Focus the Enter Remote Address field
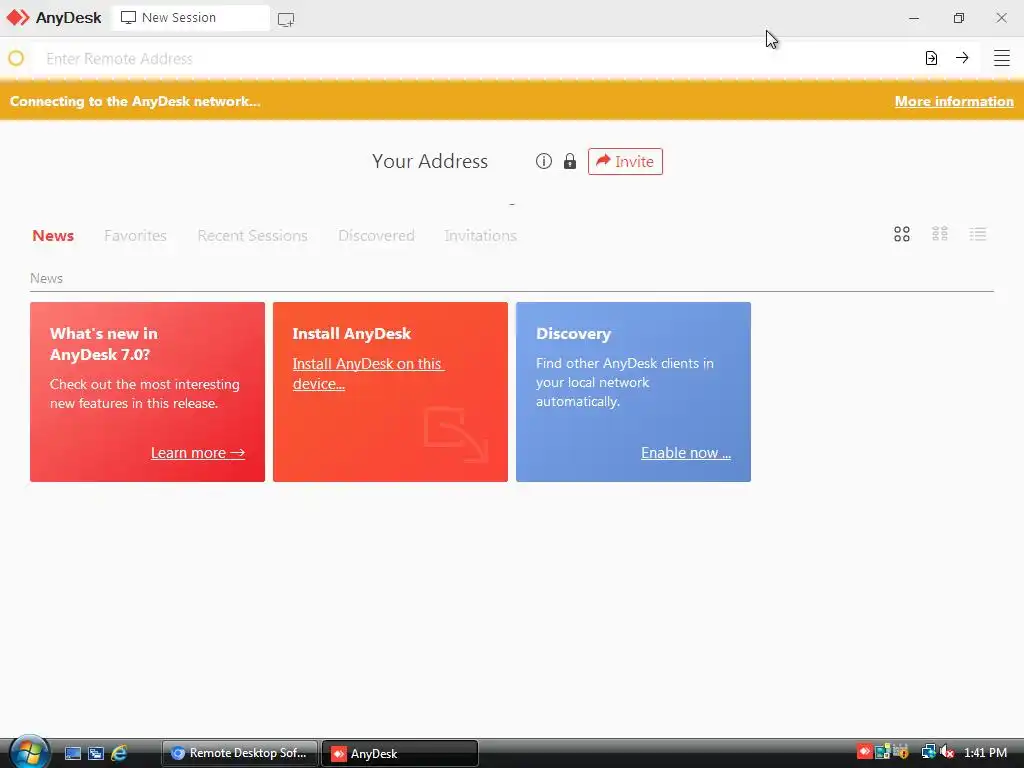Viewport: 1024px width, 768px height. (x=477, y=58)
